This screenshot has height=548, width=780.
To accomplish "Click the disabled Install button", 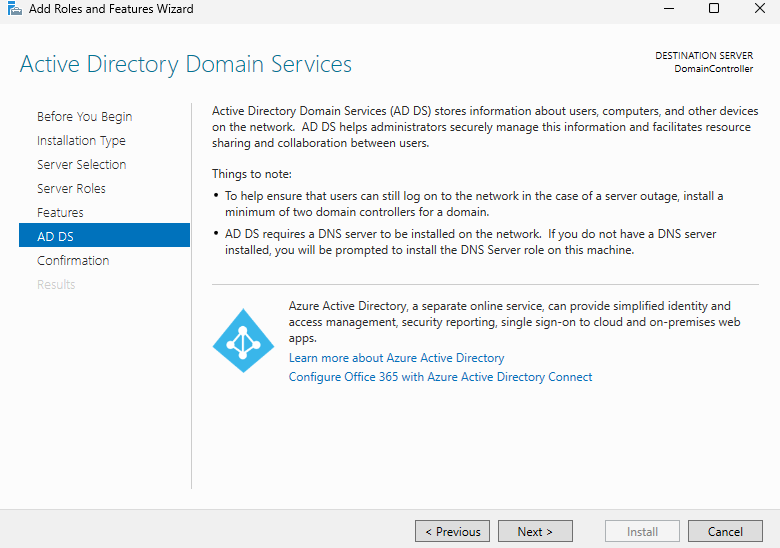I will click(x=642, y=532).
